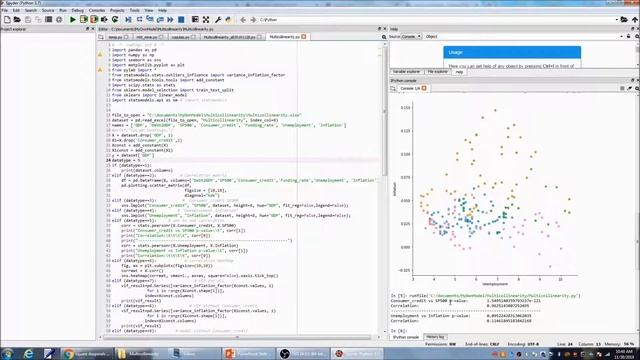The height and width of the screenshot is (360, 640).
Task: Close the Console 1/A tab
Action: pos(424,88)
